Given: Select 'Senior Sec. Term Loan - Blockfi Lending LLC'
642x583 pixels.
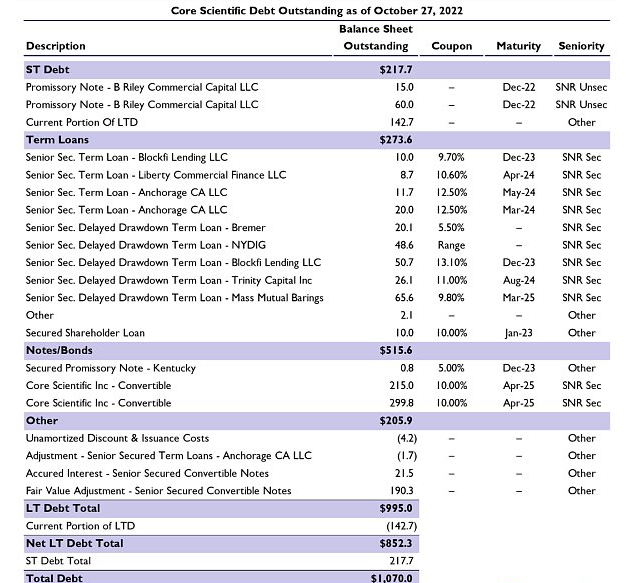Looking at the screenshot, I should pos(127,158).
